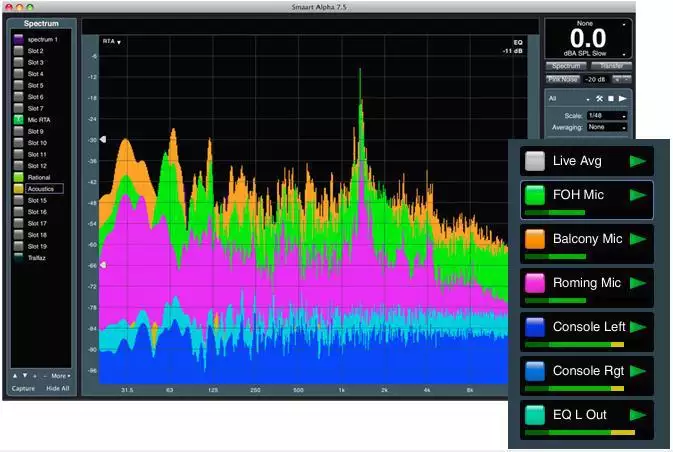Viewport: 673px width, 452px height.
Task: Toggle the Pink Noise generator button
Action: (x=563, y=79)
